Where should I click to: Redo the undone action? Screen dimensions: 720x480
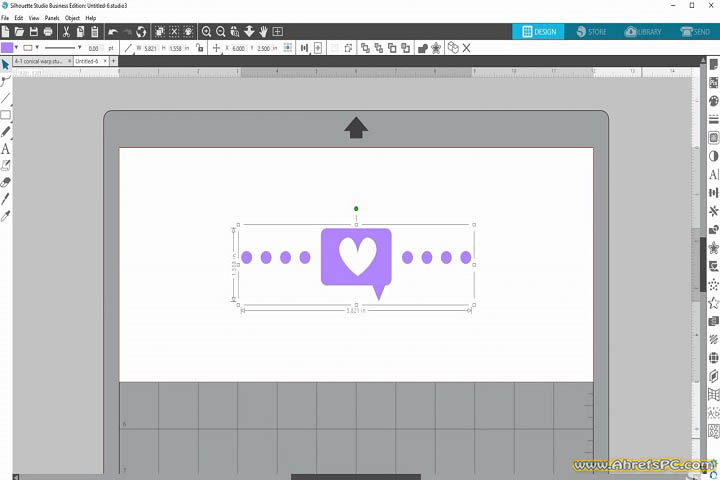point(127,32)
